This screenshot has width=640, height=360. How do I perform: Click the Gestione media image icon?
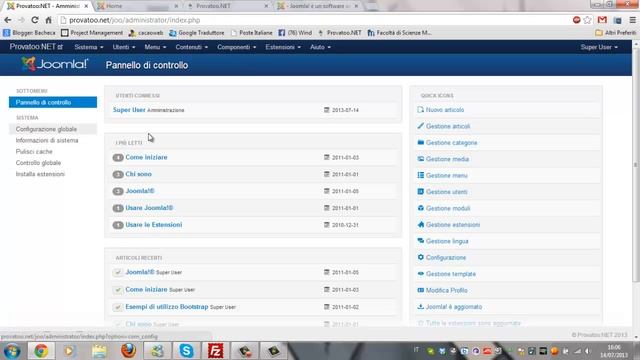click(421, 159)
